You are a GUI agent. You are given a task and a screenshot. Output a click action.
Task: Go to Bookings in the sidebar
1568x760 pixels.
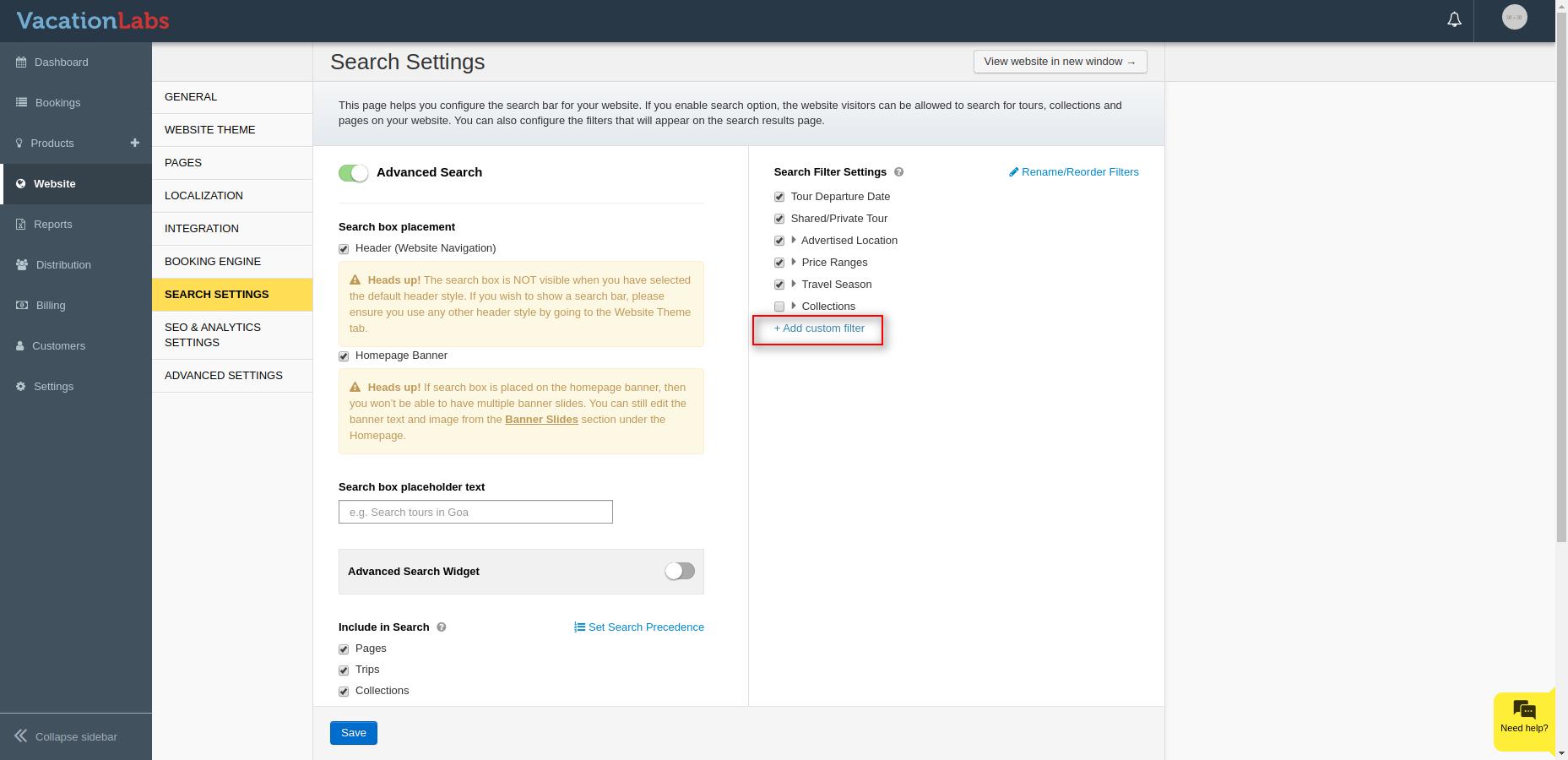57,103
